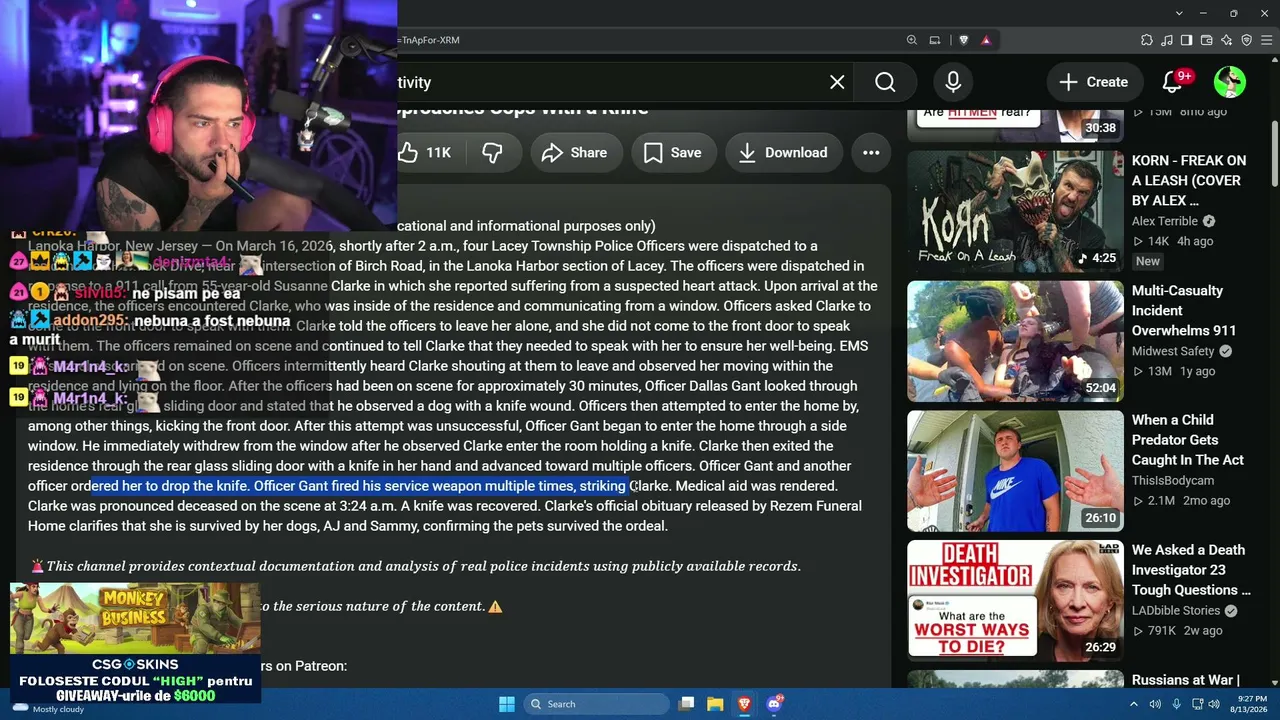Image resolution: width=1280 pixels, height=720 pixels.
Task: Click the YouTube search magnifier button
Action: pos(885,82)
